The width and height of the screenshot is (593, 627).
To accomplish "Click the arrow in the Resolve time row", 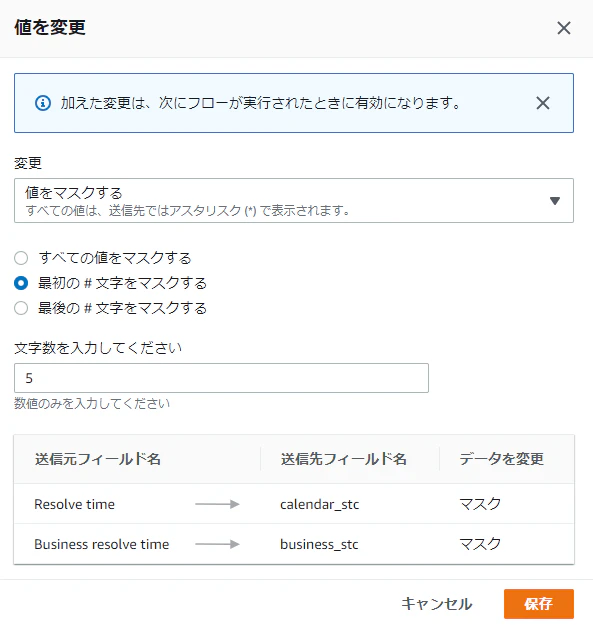I will tap(217, 504).
